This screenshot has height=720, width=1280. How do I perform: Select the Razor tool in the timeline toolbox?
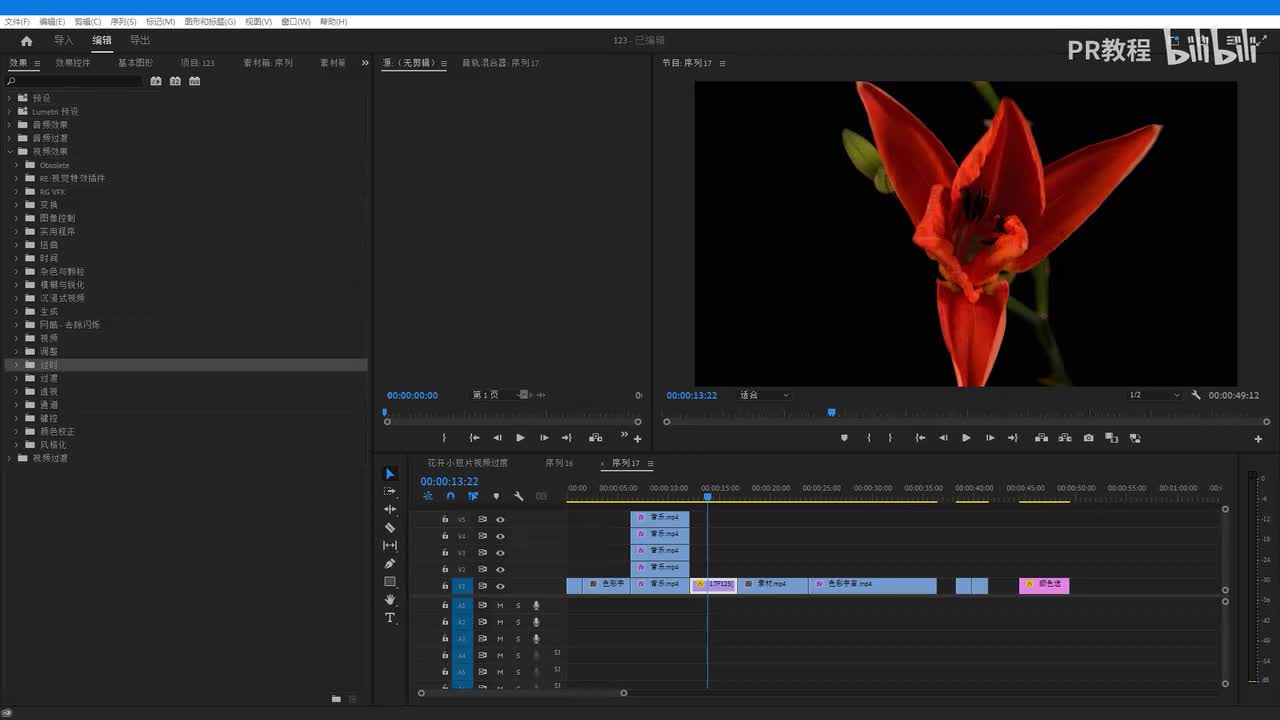tap(390, 528)
